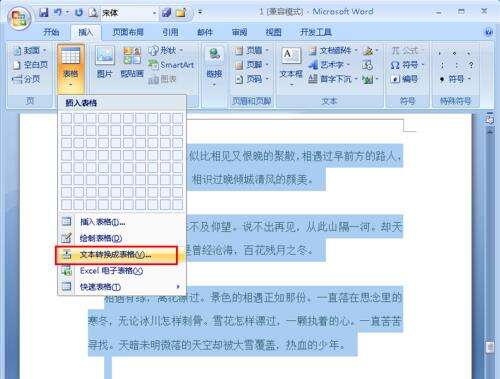Image resolution: width=500 pixels, height=379 pixels.
Task: Open the 艺术字 WordArt gallery
Action: 329,65
